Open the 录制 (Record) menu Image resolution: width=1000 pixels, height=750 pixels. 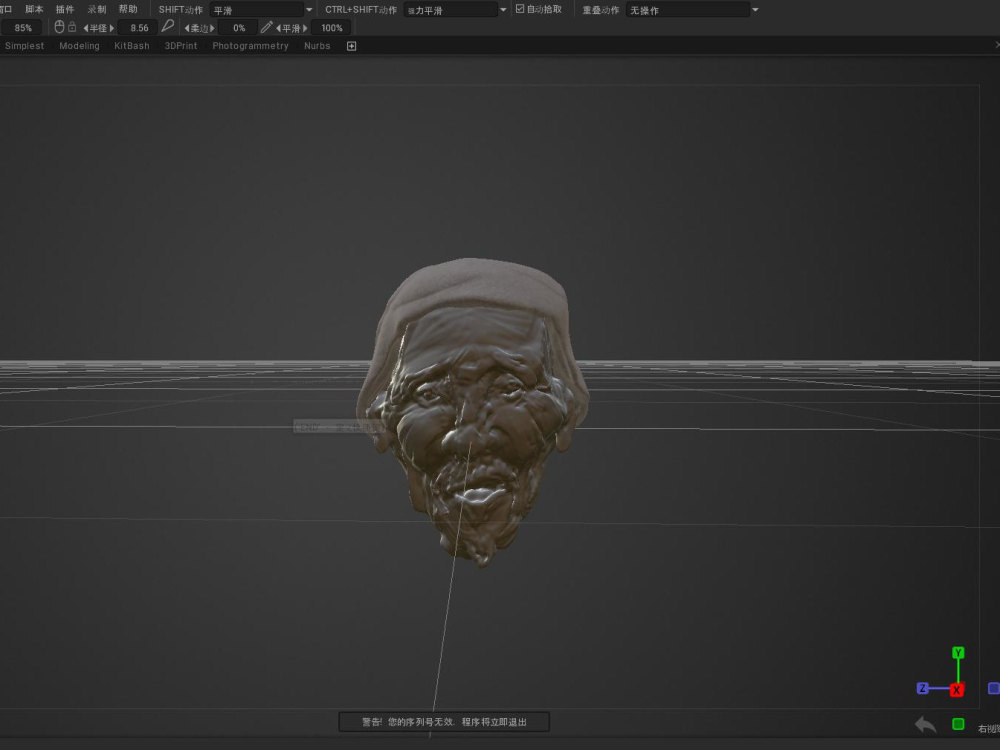tap(97, 9)
